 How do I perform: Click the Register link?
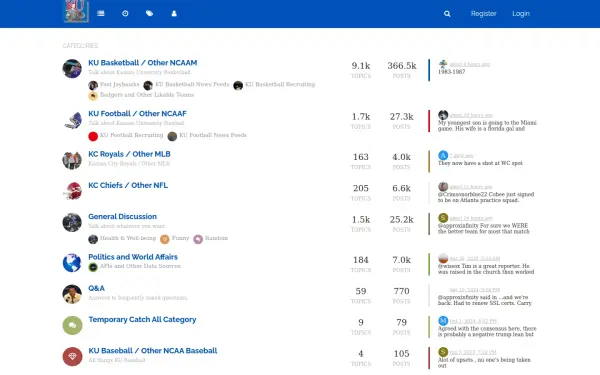[483, 13]
